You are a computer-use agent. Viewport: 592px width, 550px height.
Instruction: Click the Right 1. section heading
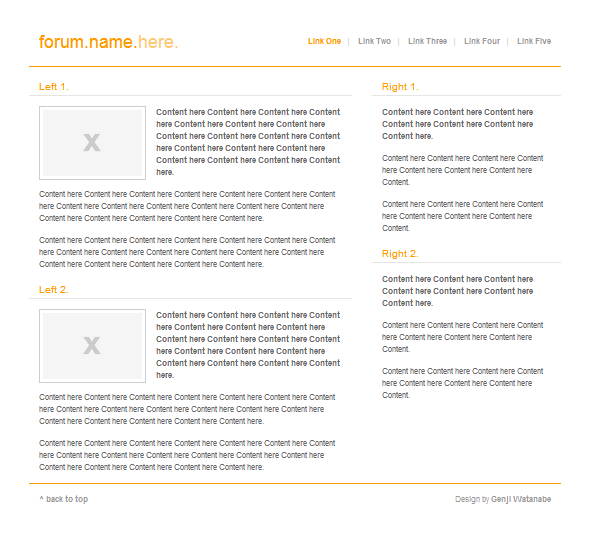[x=400, y=87]
